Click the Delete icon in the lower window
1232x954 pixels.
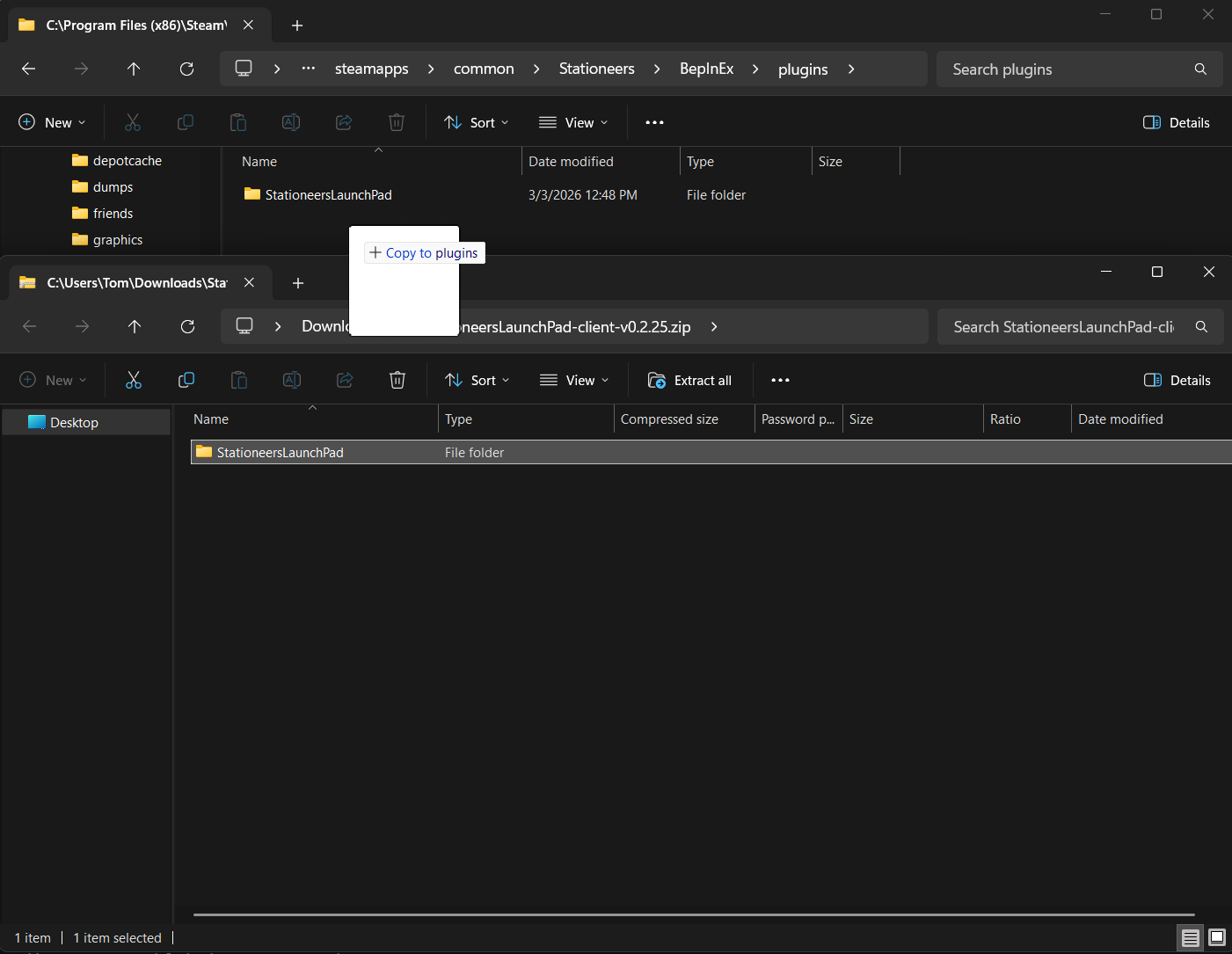click(397, 380)
